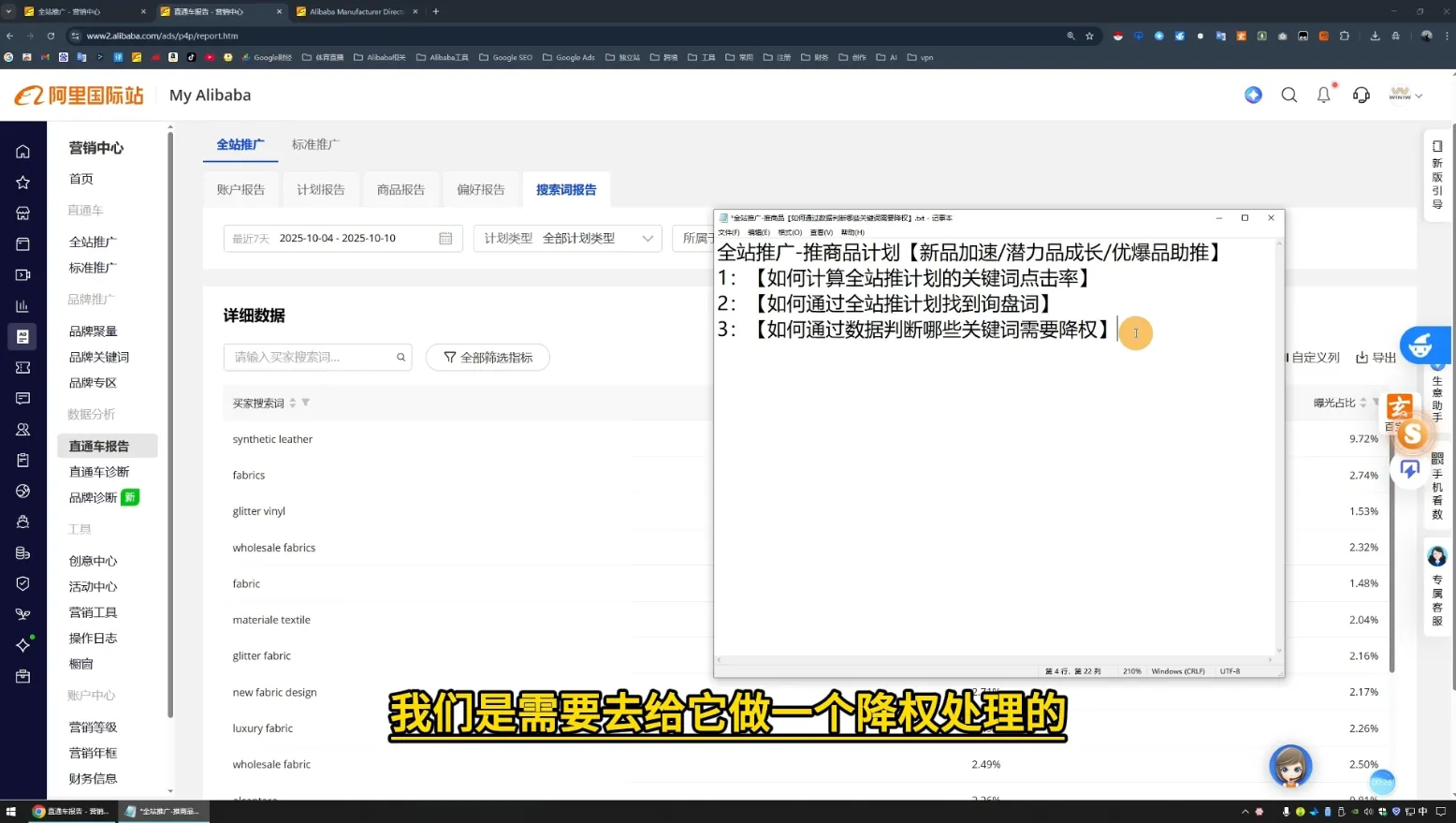The width and height of the screenshot is (1456, 823).
Task: Open the Home icon in the left sidebar
Action: 22,151
